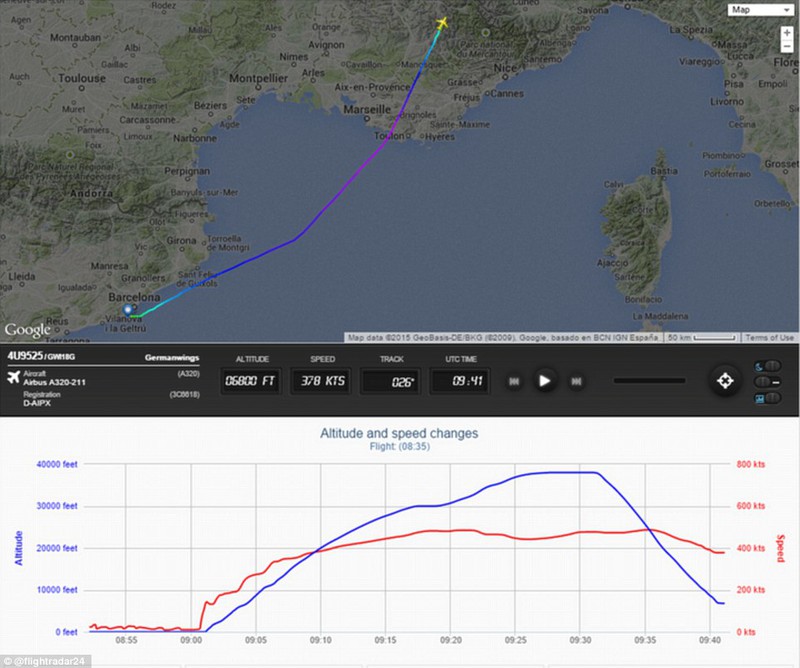Click the white aircraft icon beside Airbus A320-211
Screen dimensions: 800x668
pyautogui.click(x=13, y=377)
